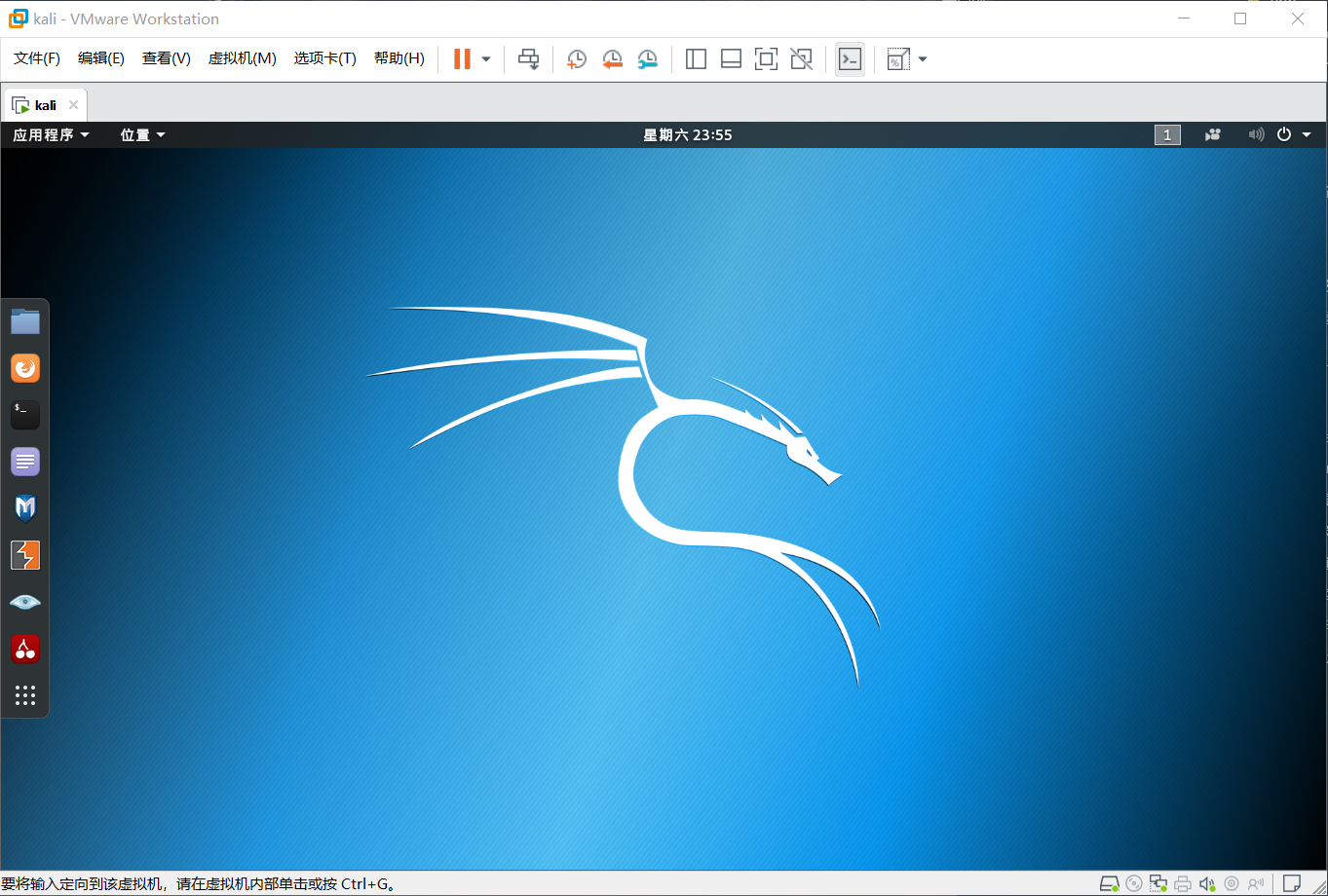The image size is (1328, 896).
Task: Open the message log note icon
Action: click(1291, 883)
